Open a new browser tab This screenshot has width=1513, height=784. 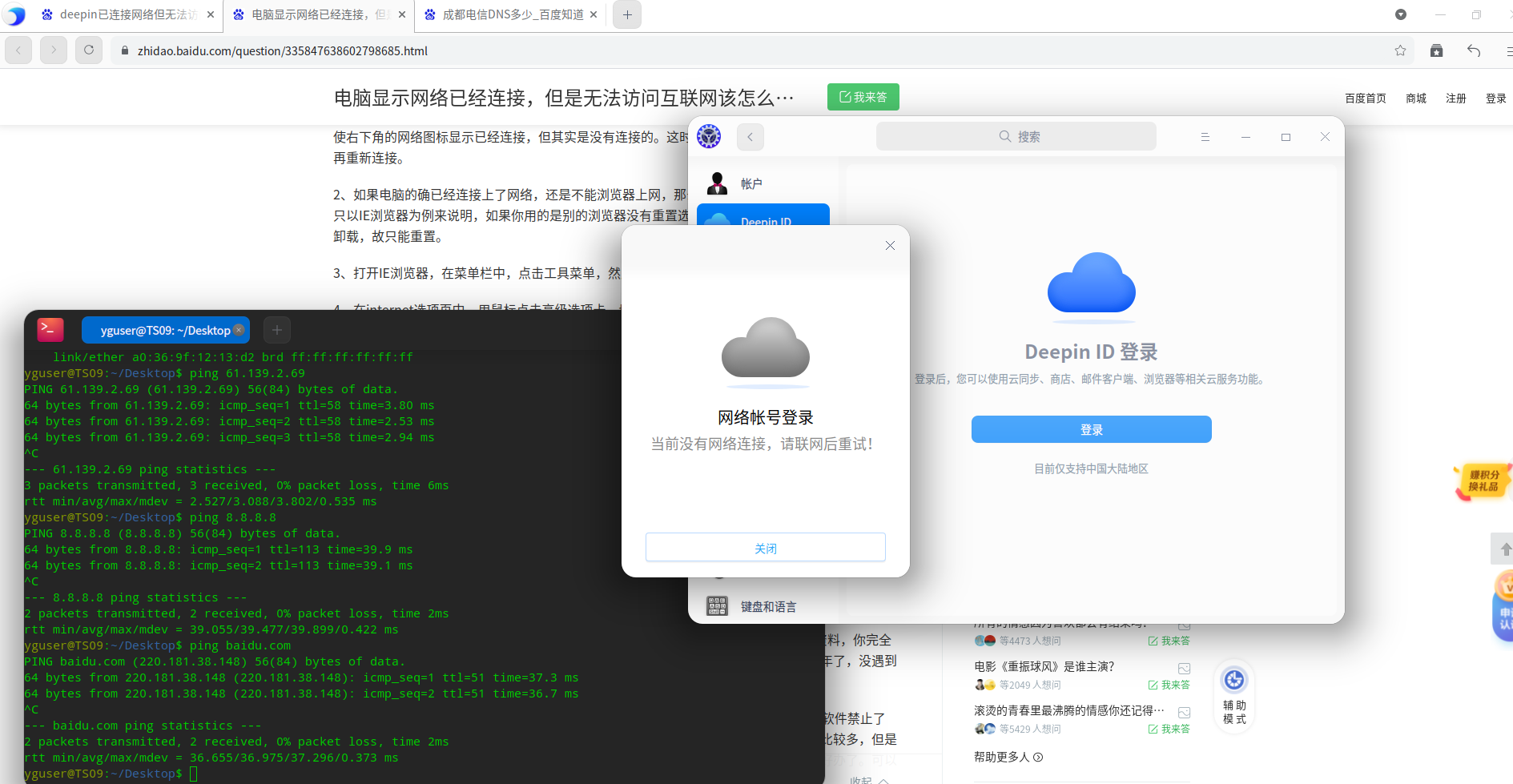coord(627,14)
